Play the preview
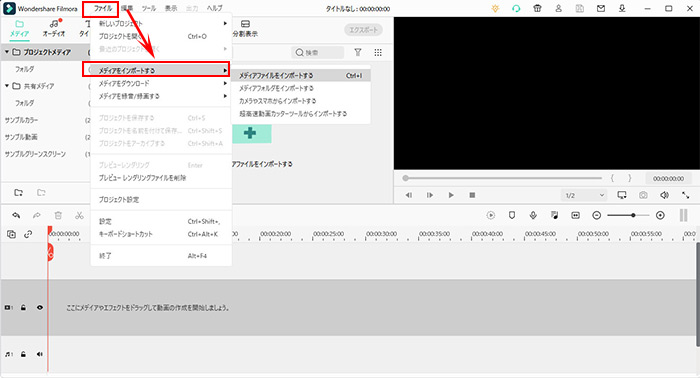This screenshot has height=378, width=700. (451, 195)
